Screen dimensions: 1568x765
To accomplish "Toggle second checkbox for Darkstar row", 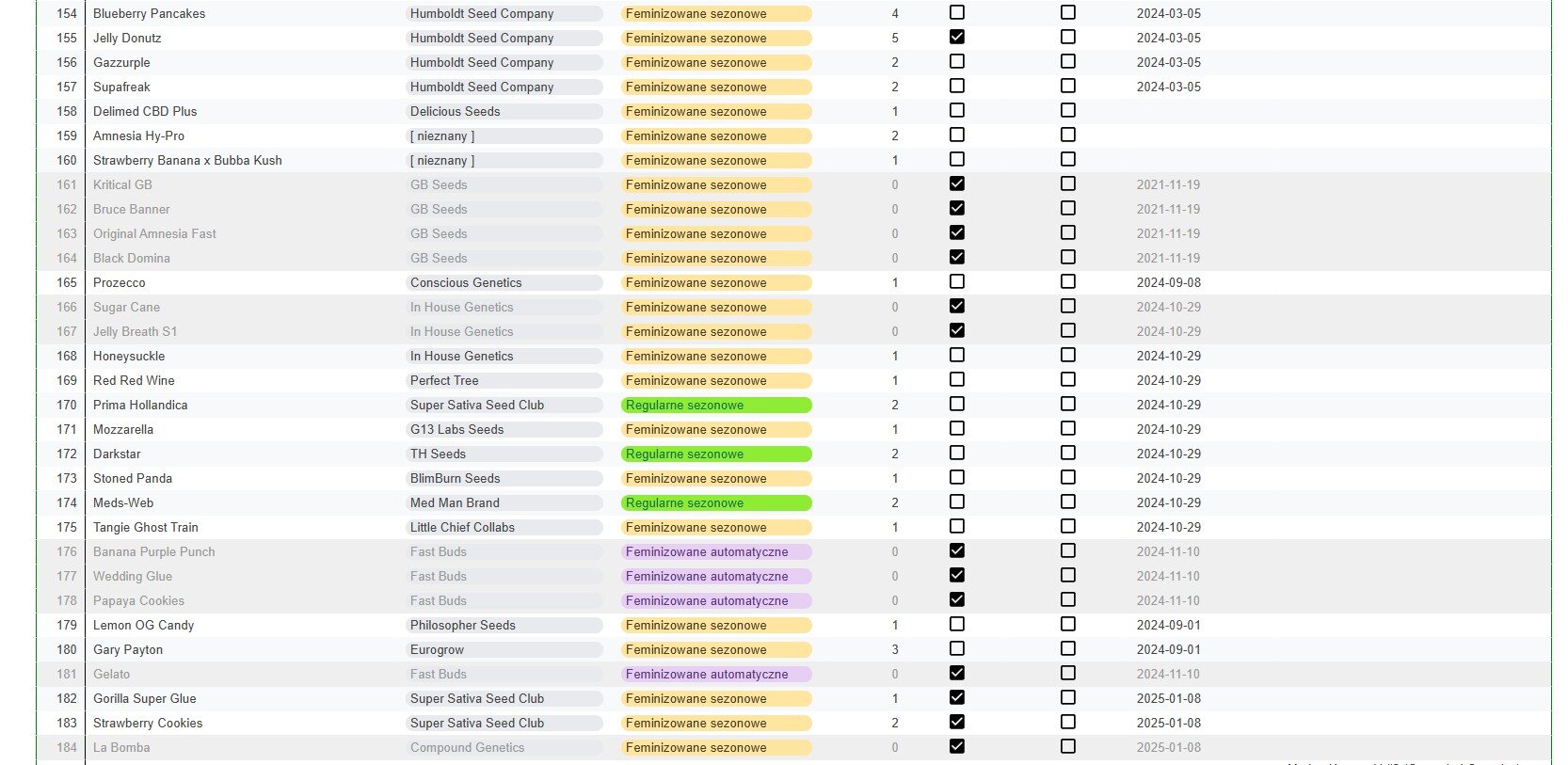I will point(1068,453).
